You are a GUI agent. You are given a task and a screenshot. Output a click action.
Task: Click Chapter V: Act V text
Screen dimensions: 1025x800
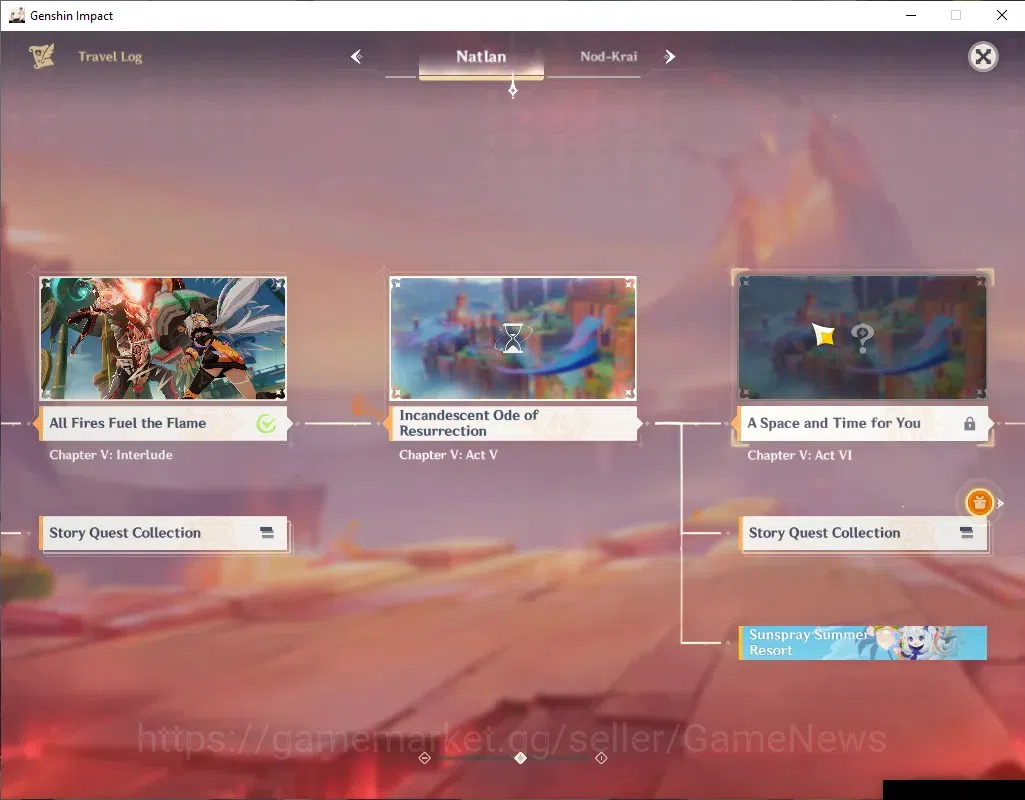(x=448, y=455)
